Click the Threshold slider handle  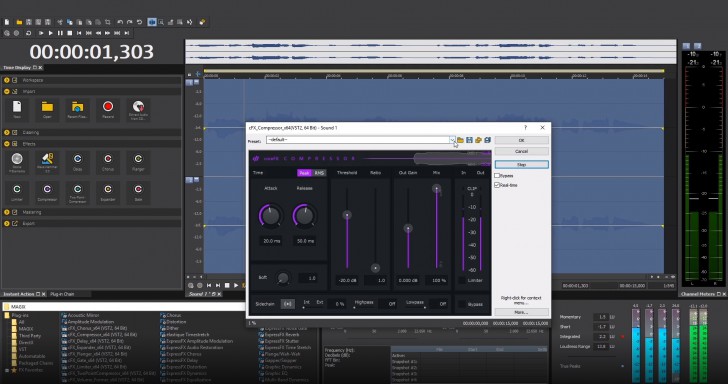coord(347,215)
